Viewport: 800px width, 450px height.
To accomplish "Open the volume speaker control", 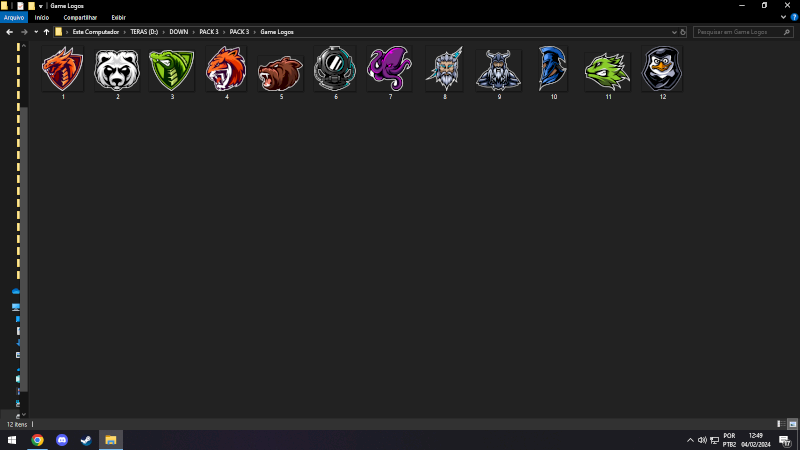I will point(702,440).
